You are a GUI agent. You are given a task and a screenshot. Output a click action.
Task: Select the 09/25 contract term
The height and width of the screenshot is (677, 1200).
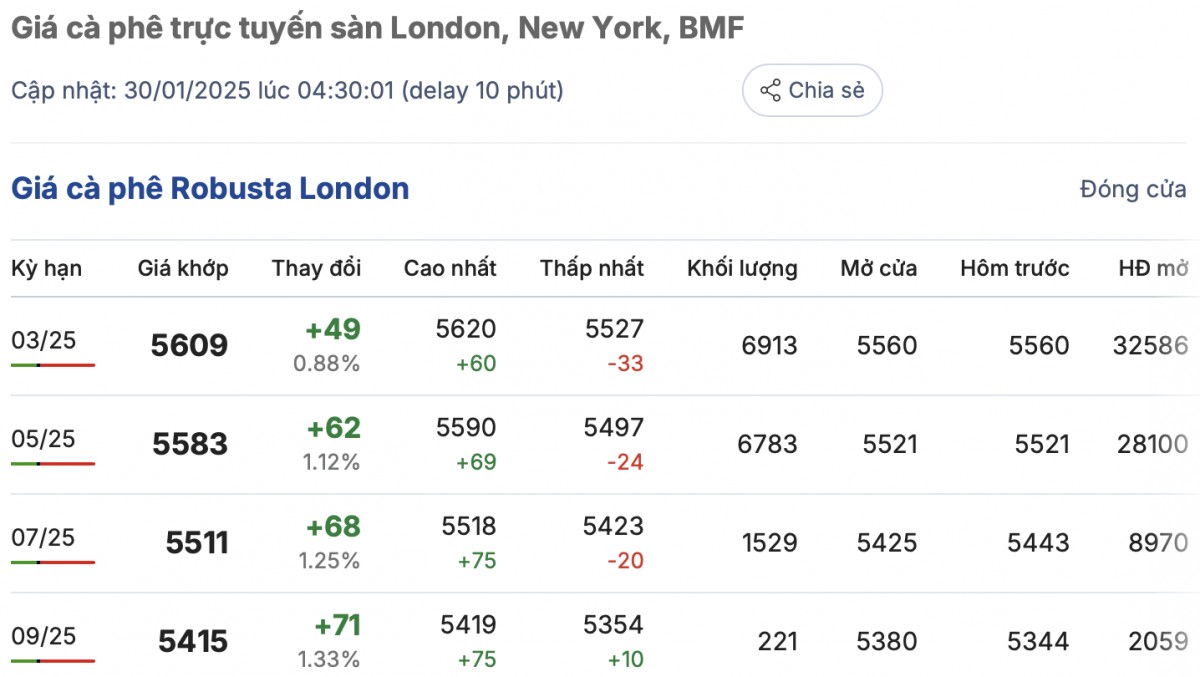[x=43, y=636]
